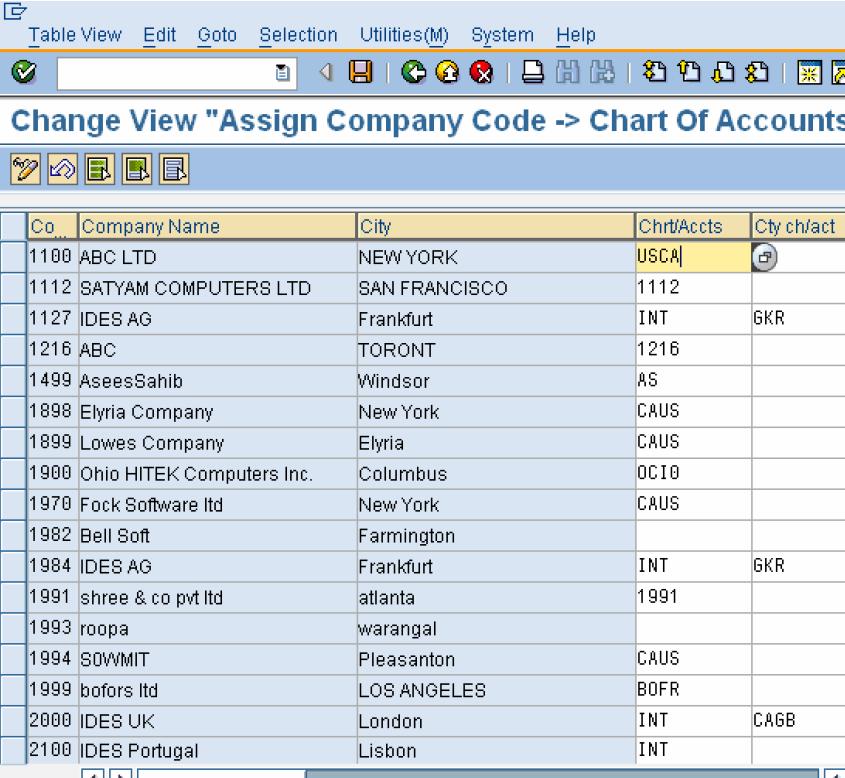Click the Co column header
The width and height of the screenshot is (845, 778).
(53, 226)
